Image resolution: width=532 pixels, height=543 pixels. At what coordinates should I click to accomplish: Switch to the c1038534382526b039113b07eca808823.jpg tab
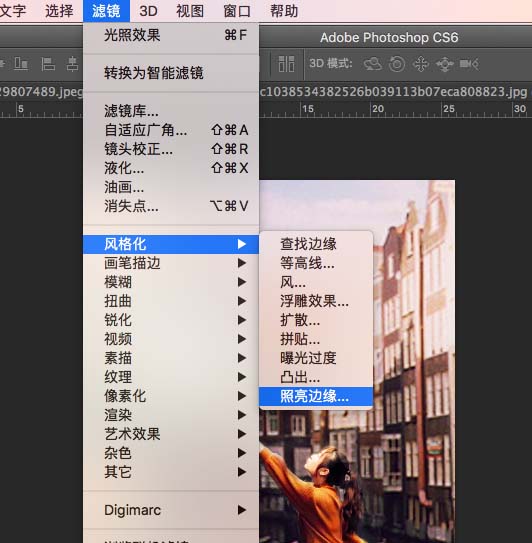click(393, 92)
